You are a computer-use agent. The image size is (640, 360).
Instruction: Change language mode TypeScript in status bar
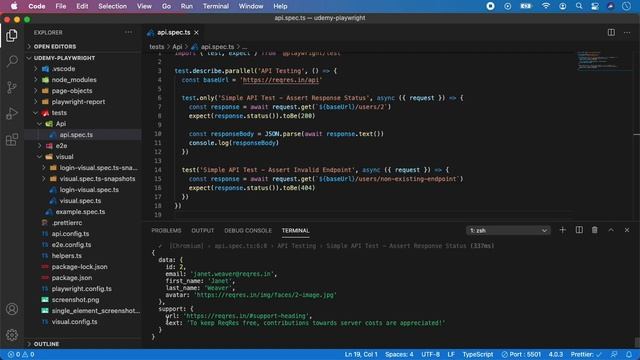pyautogui.click(x=478, y=354)
